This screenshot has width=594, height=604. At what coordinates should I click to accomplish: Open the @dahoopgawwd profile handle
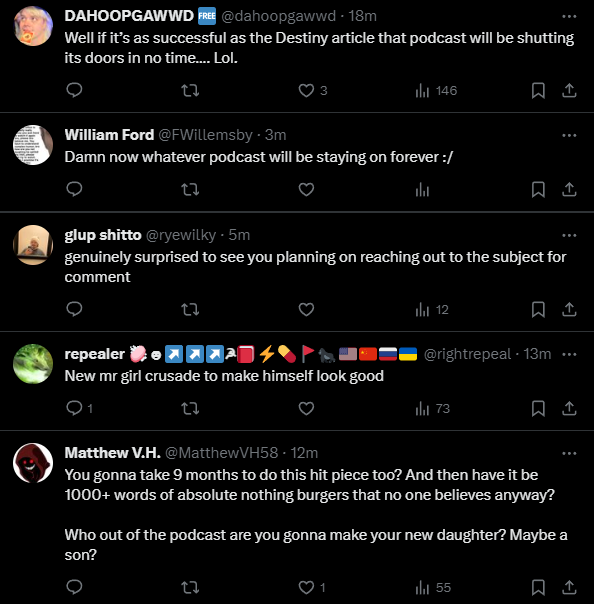coord(279,16)
